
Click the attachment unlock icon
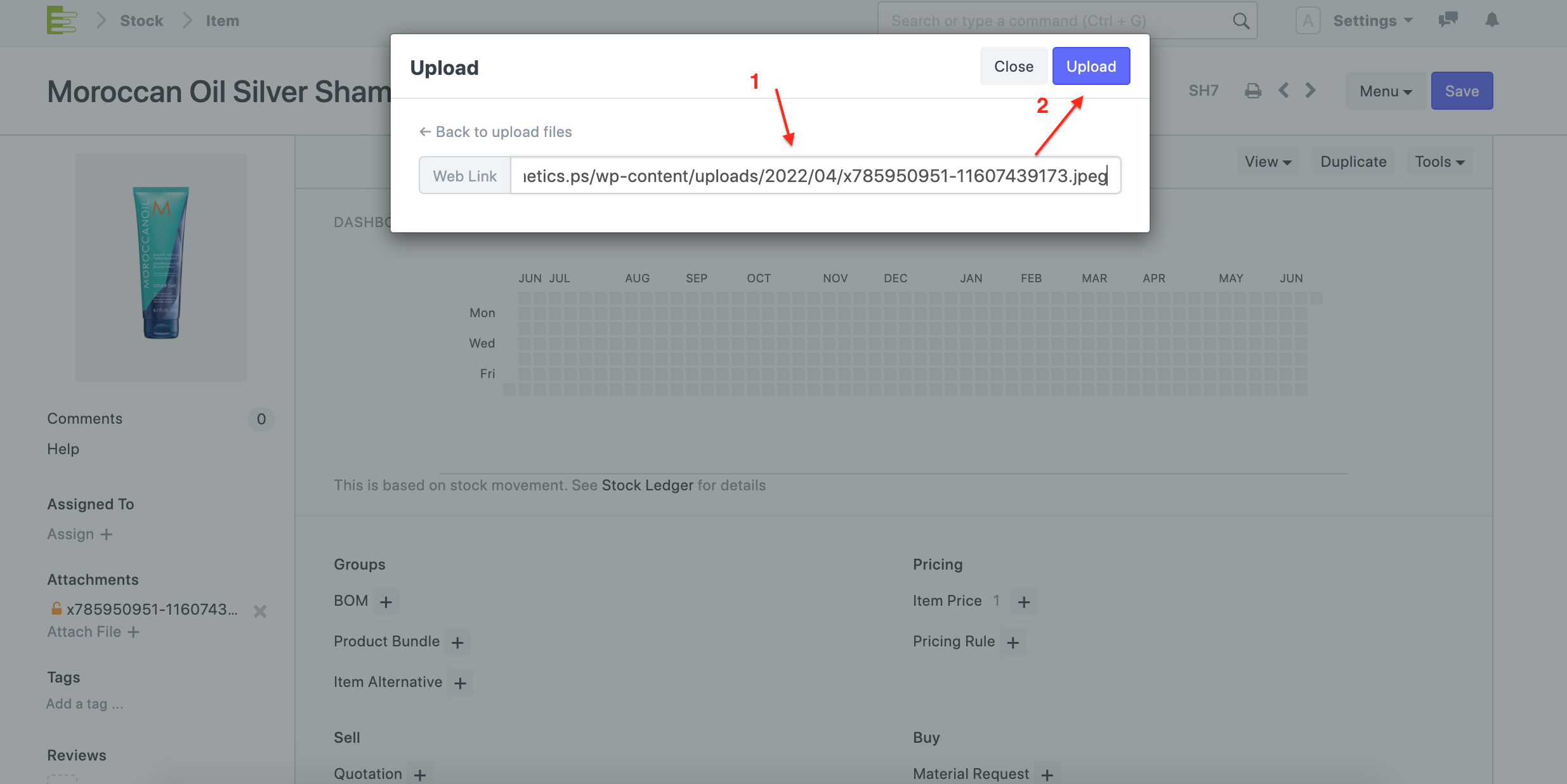56,608
